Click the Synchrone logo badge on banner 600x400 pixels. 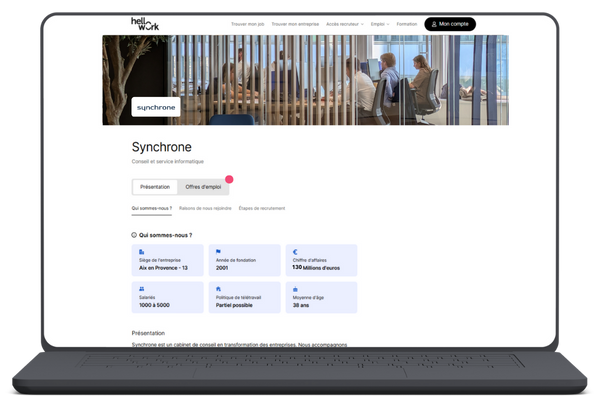click(x=156, y=107)
